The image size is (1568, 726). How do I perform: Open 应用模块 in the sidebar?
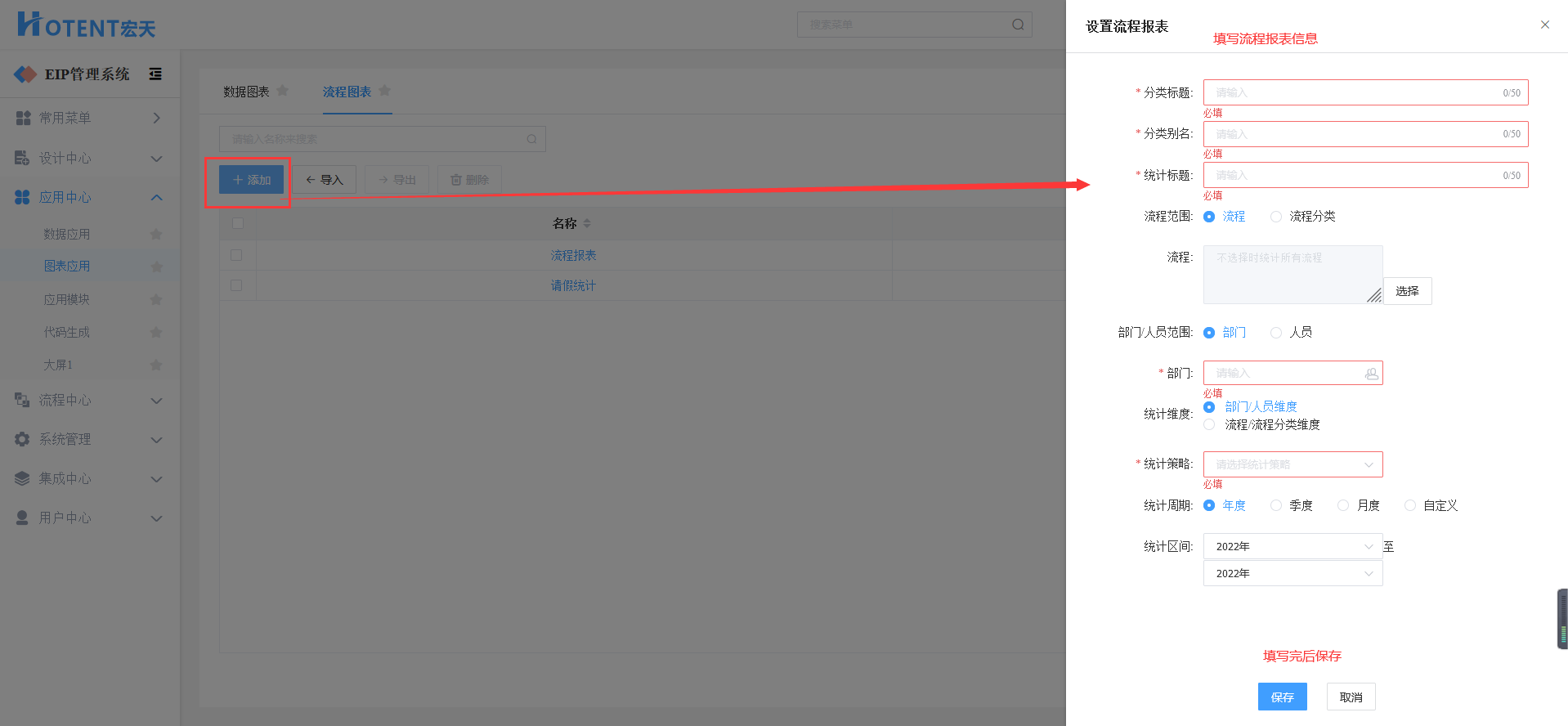click(67, 300)
